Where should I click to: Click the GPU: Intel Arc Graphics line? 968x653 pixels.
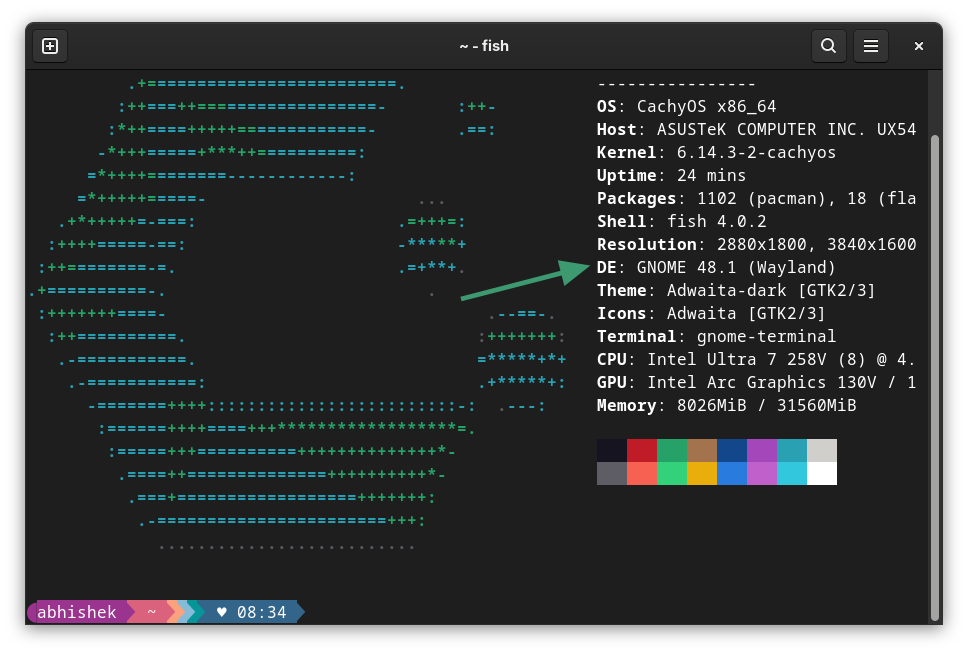756,383
